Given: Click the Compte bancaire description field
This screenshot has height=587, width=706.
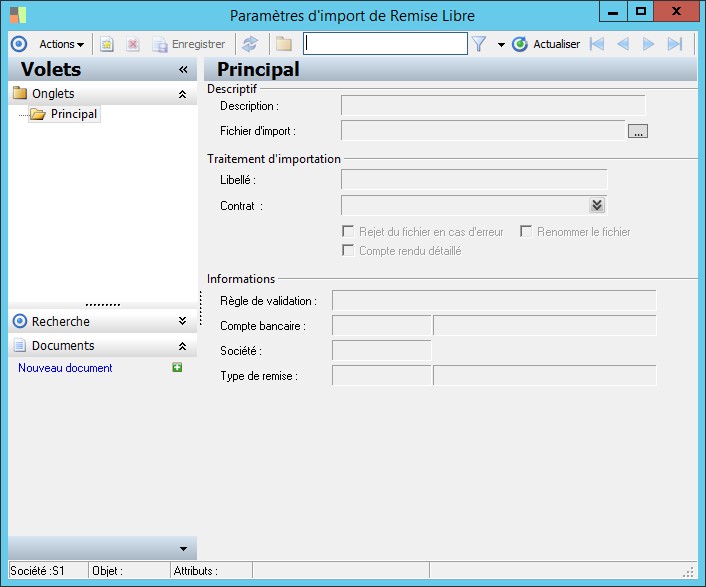Looking at the screenshot, I should (545, 325).
